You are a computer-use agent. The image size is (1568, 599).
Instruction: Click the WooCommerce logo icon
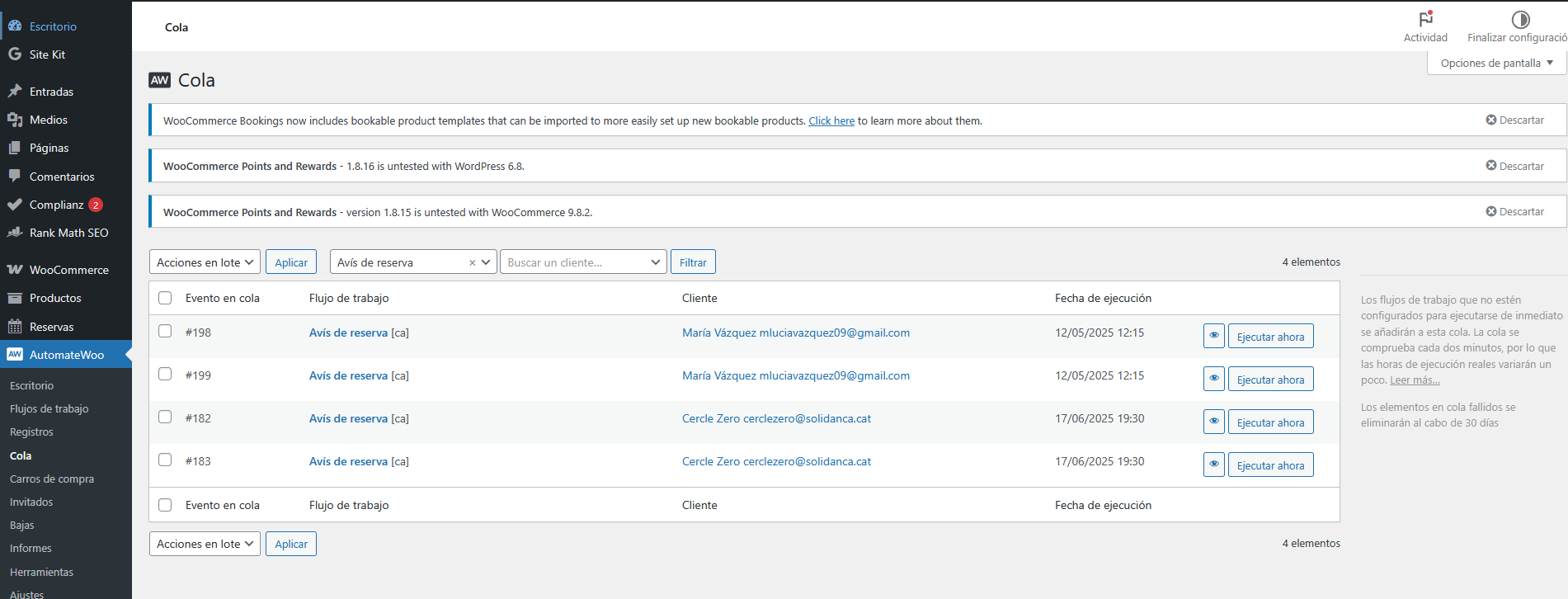[15, 270]
